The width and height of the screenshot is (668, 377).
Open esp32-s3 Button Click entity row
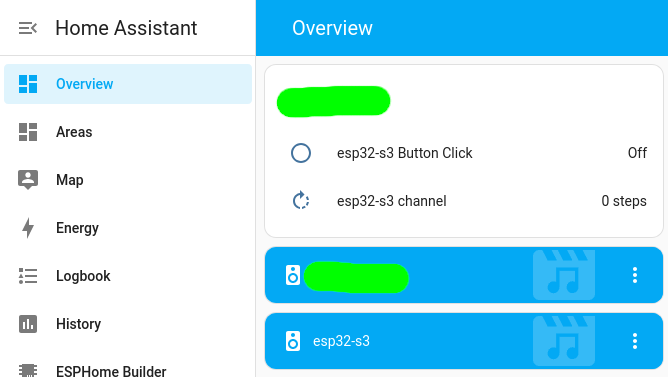pyautogui.click(x=464, y=153)
